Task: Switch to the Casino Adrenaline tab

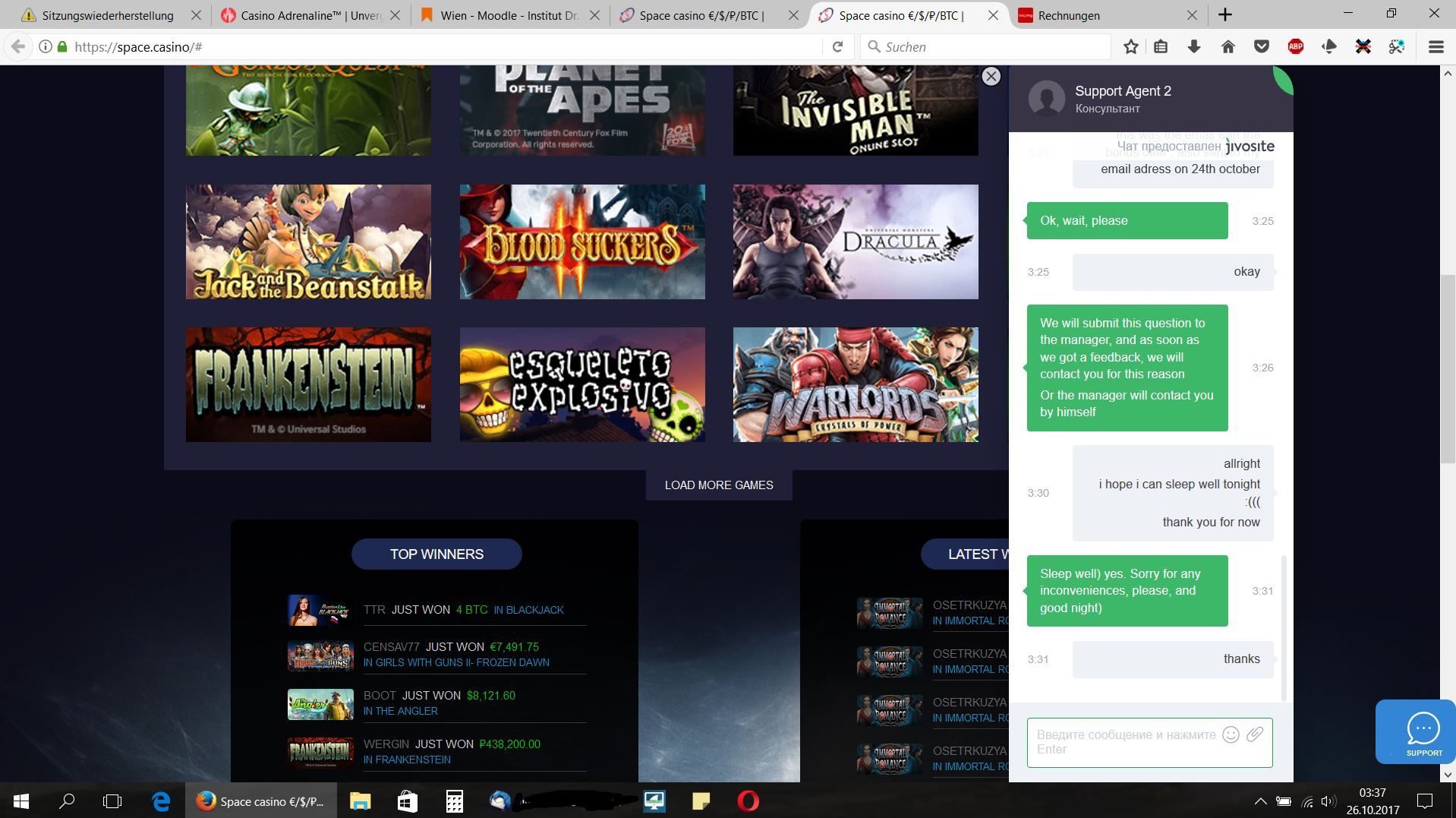Action: pyautogui.click(x=311, y=15)
